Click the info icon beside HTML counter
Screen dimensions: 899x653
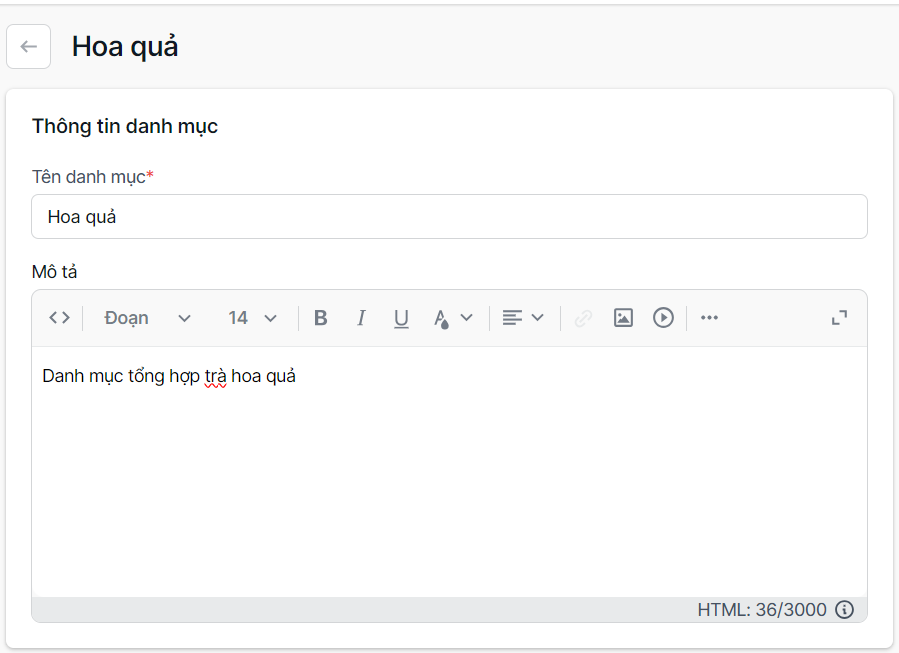(844, 610)
